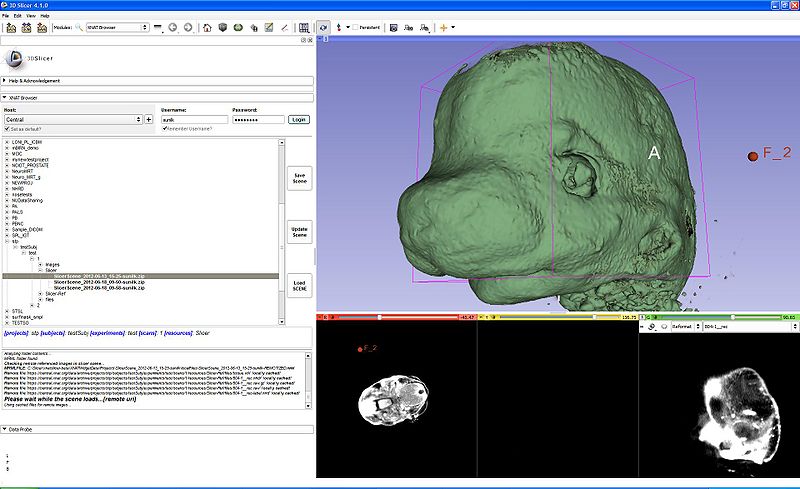800x489 pixels.
Task: Uncheck 'Remember Username?' checkbox
Action: 164,129
